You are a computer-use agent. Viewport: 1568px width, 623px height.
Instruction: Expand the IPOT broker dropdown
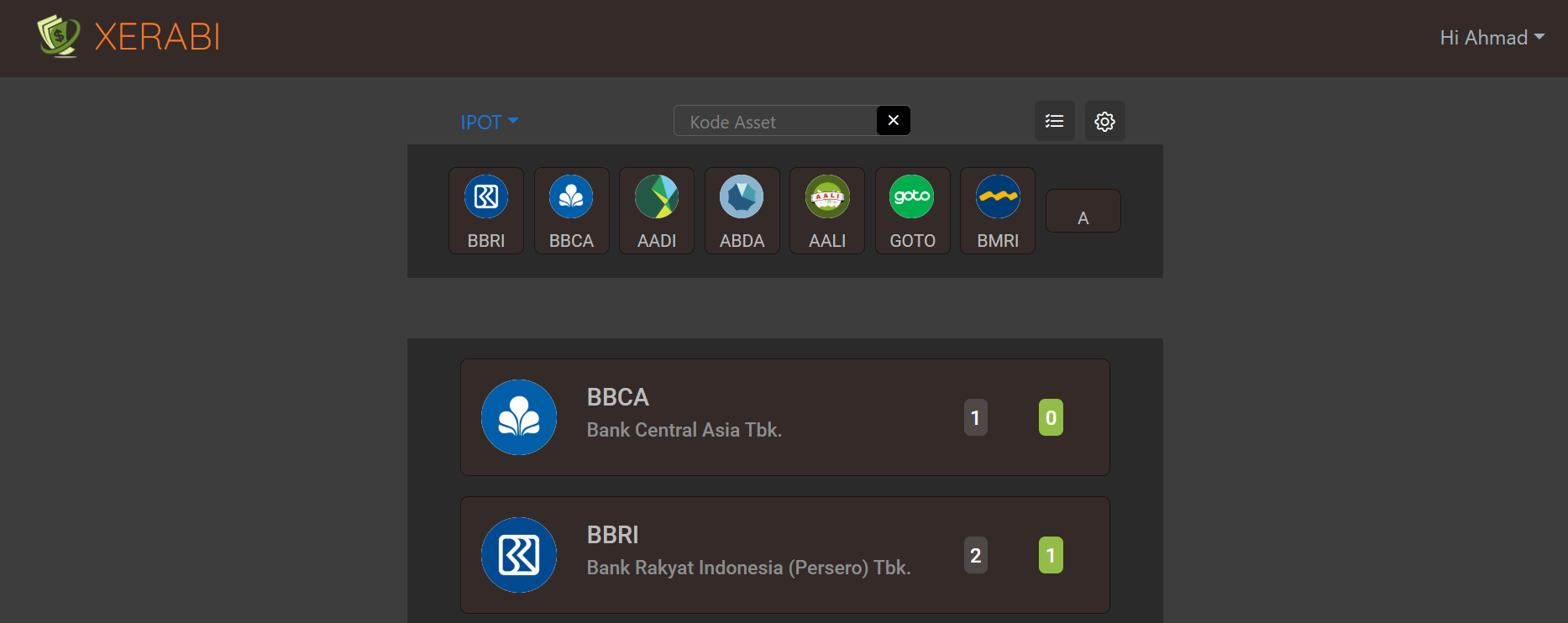coord(490,122)
